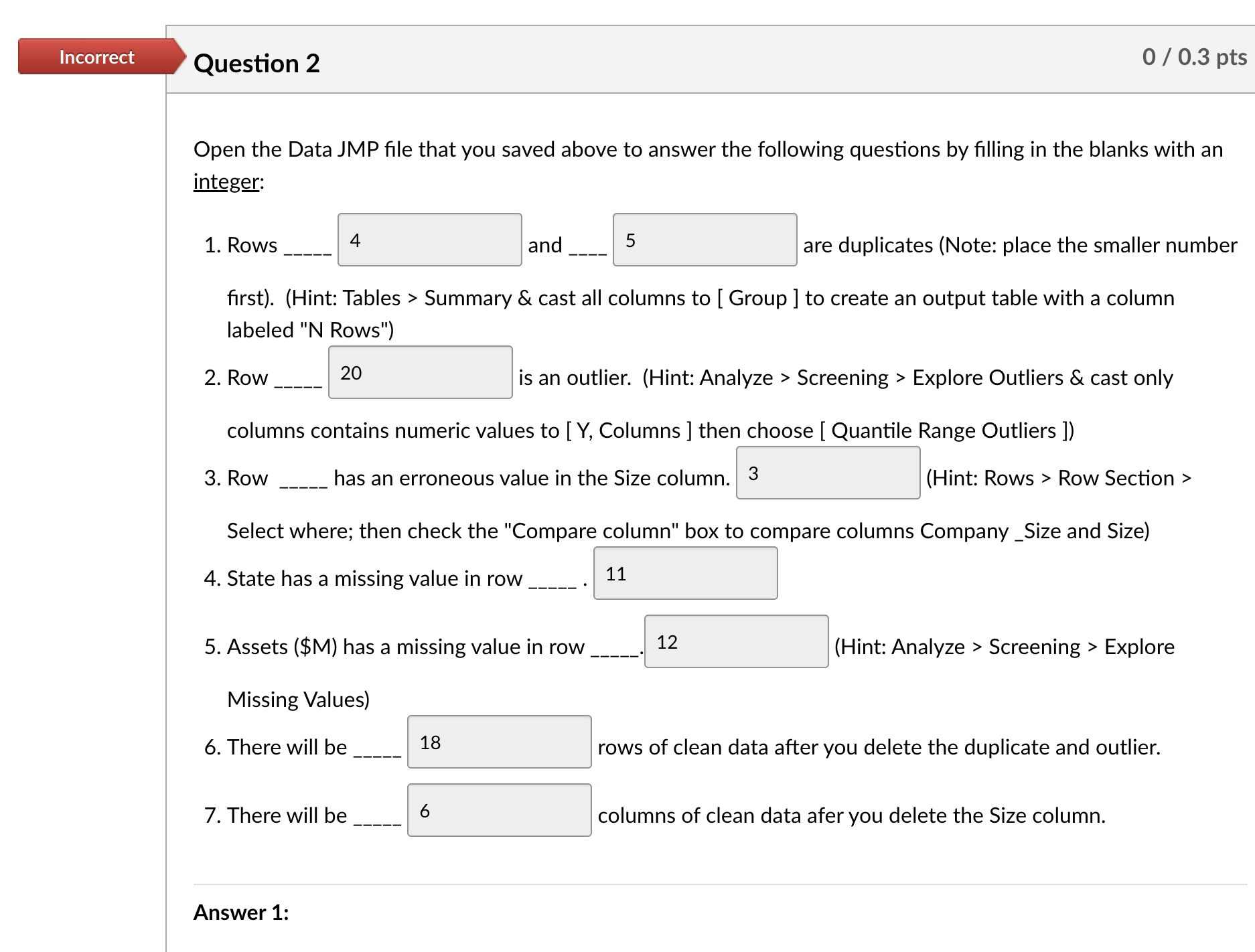Click the clean rows field containing 18
Screen dimensions: 1255x952
tap(499, 742)
